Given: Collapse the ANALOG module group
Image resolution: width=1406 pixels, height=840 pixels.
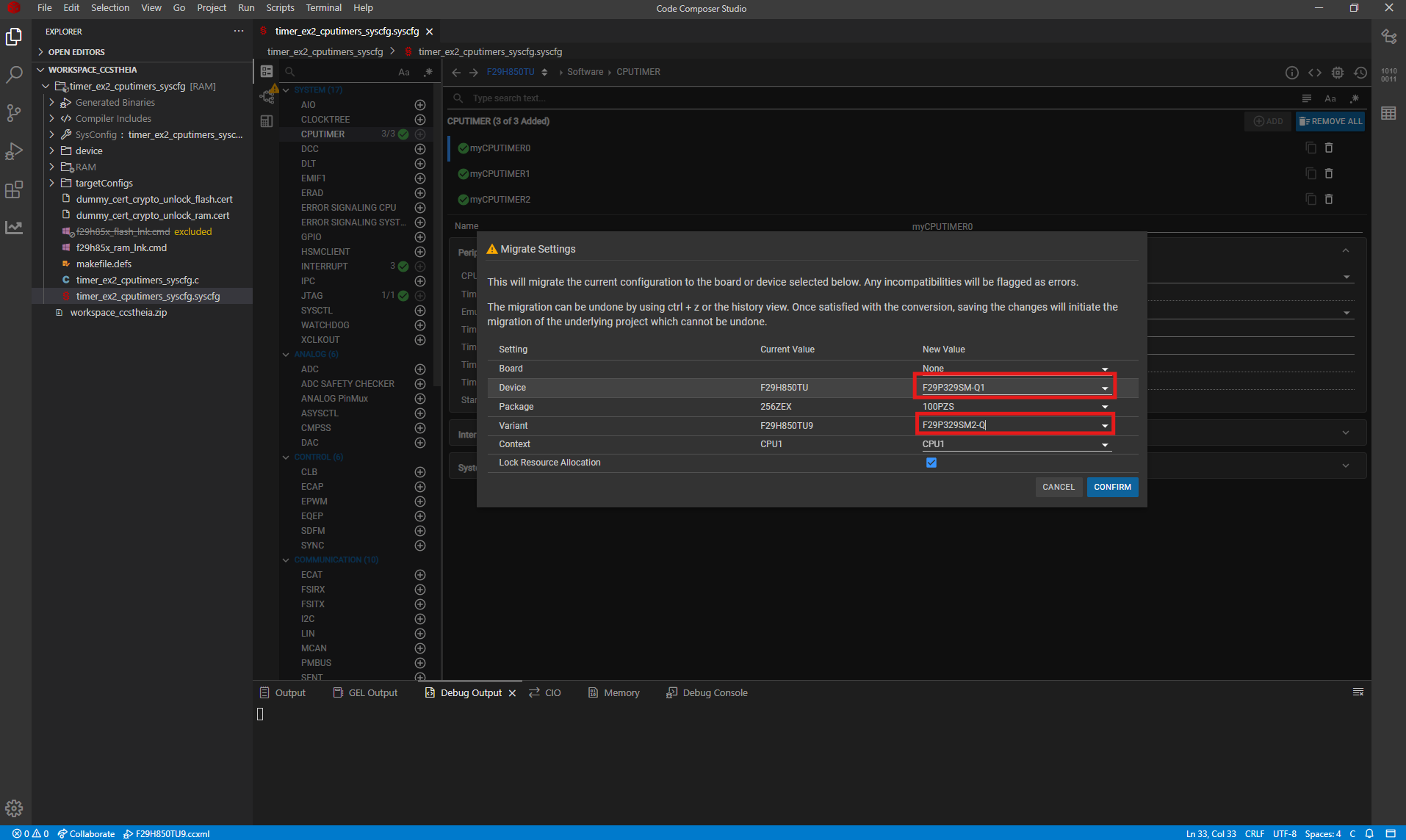Looking at the screenshot, I should point(286,355).
